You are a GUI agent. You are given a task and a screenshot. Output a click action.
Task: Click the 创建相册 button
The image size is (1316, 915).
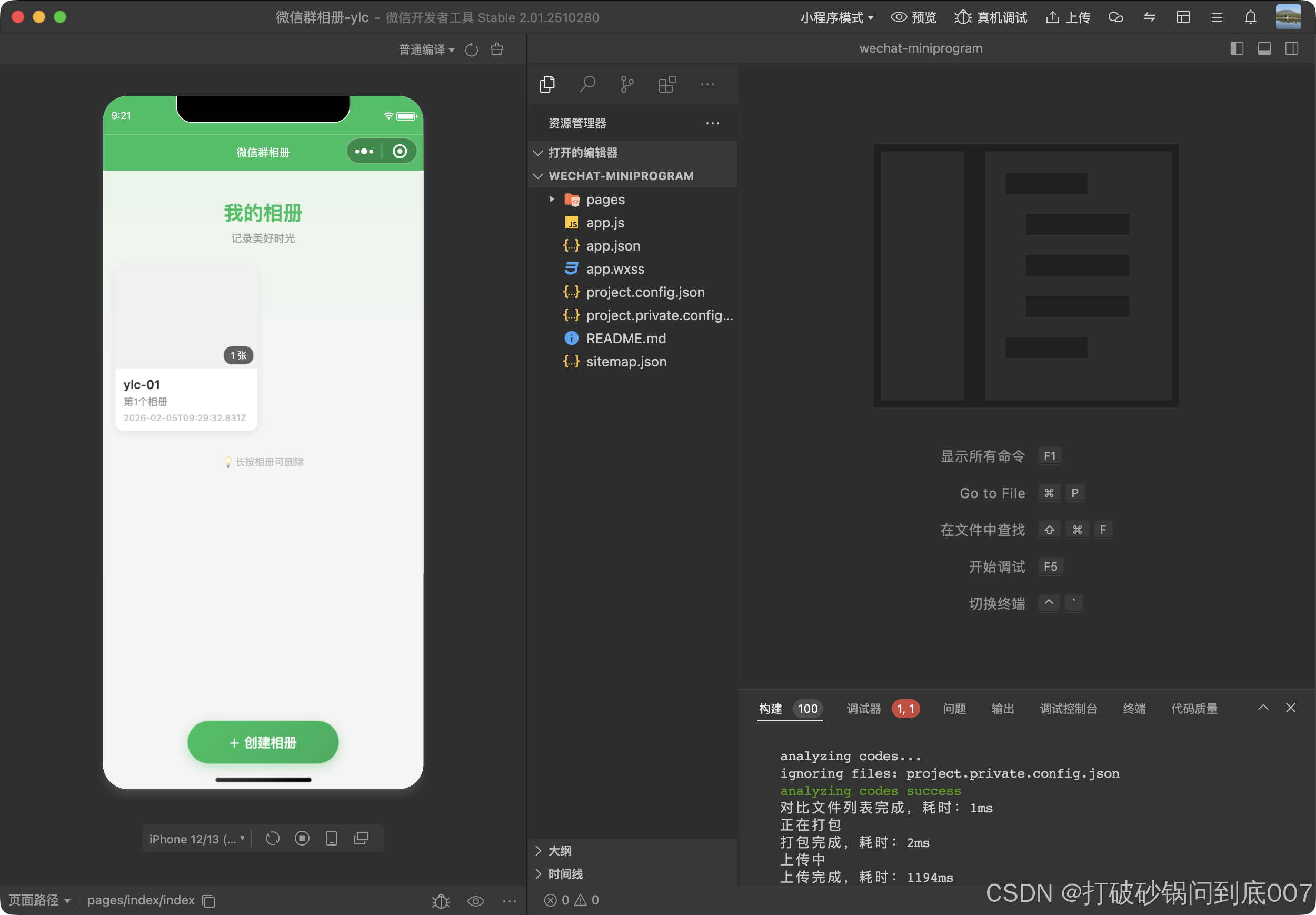(263, 742)
